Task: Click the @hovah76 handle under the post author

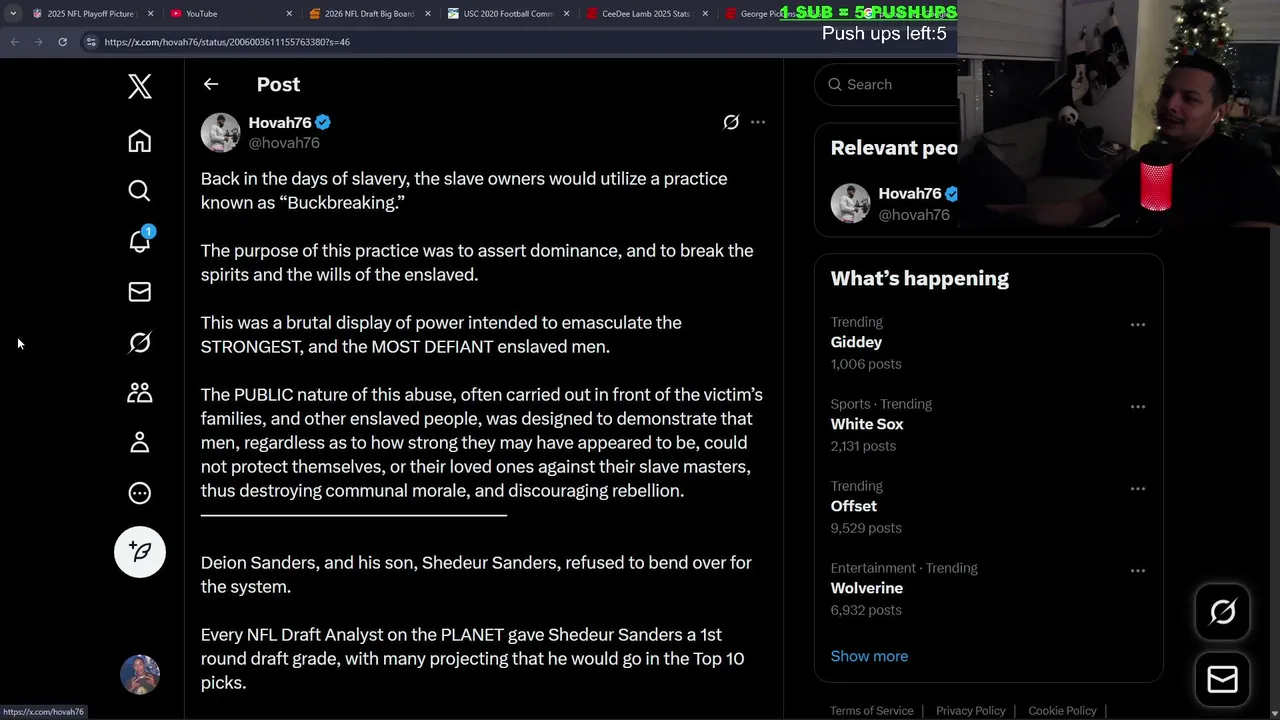Action: (284, 143)
